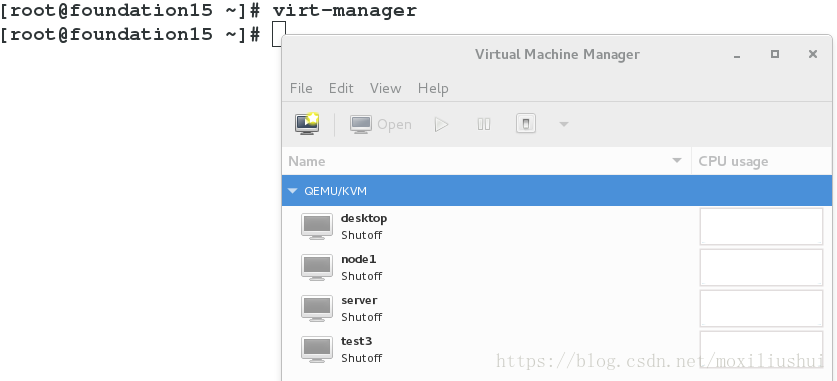
Task: Click the desktop VM monitor icon
Action: (x=317, y=227)
